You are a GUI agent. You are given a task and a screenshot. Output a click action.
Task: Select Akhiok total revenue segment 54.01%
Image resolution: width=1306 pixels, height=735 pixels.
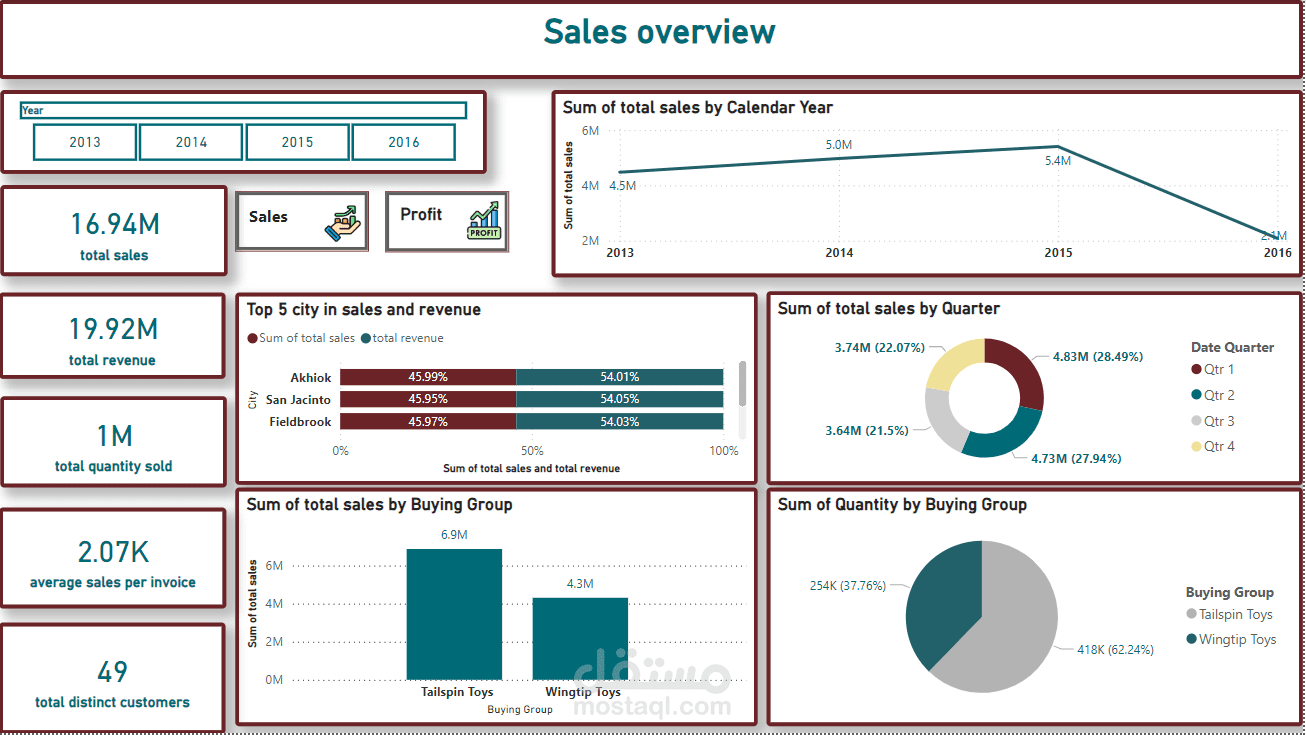(620, 377)
